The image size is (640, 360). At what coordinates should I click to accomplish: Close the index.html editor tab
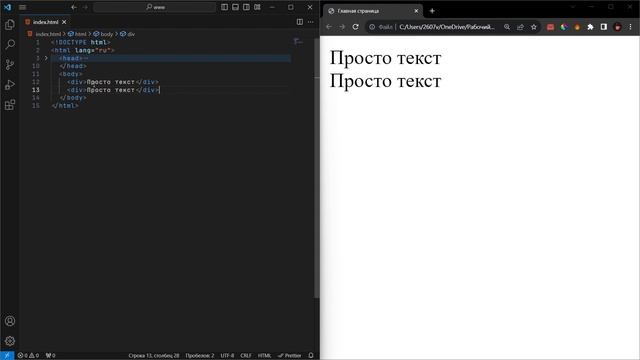[64, 22]
